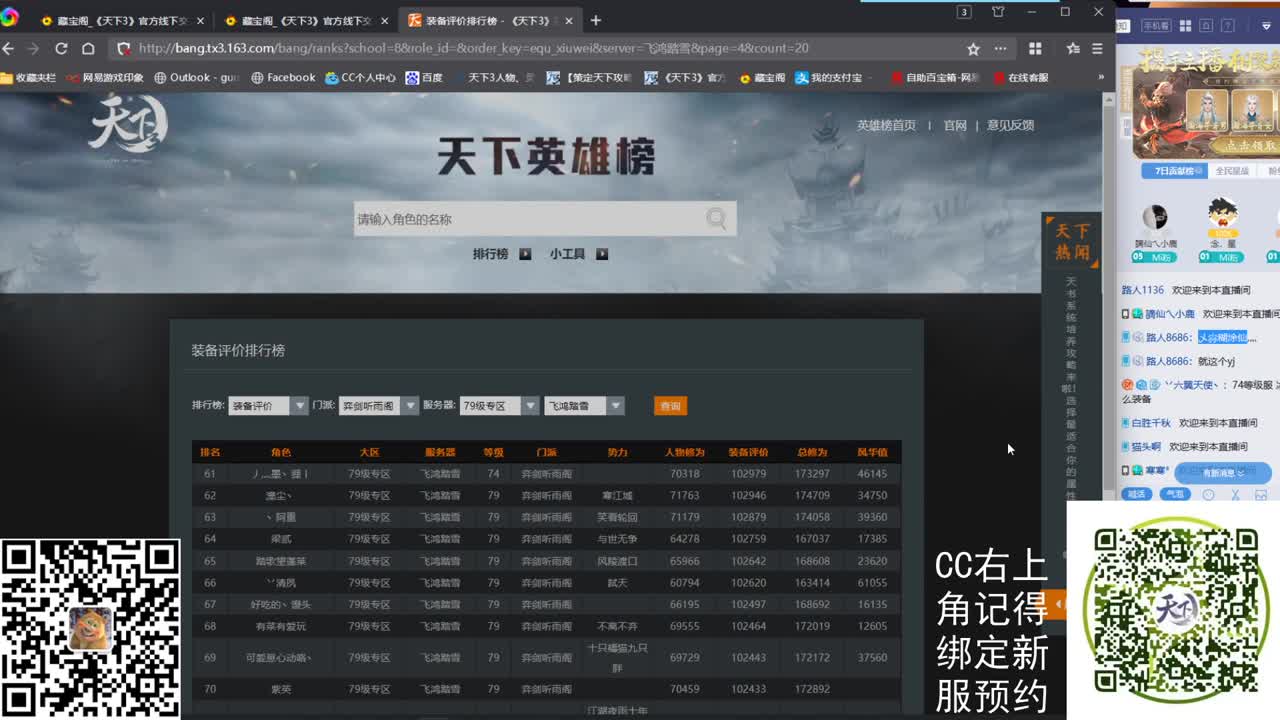Click the browser refresh icon

pos(60,47)
